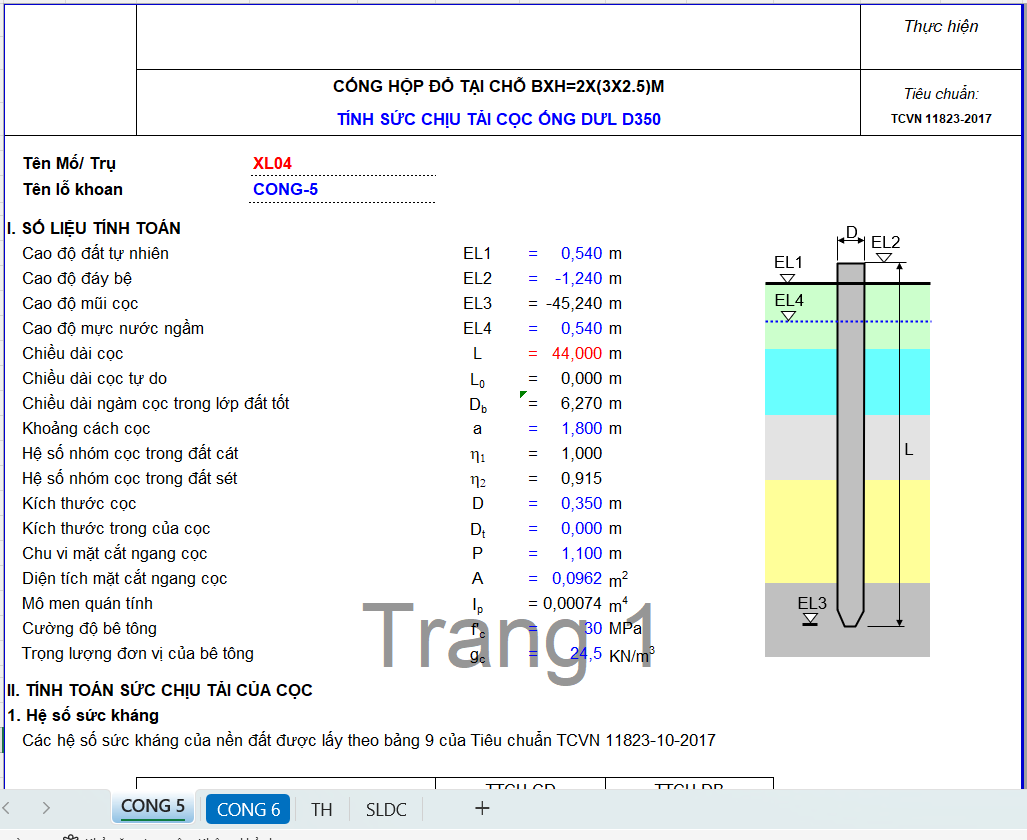Viewport: 1027px width, 840px height.
Task: Select the red XL04 pier name cell
Action: pos(273,164)
